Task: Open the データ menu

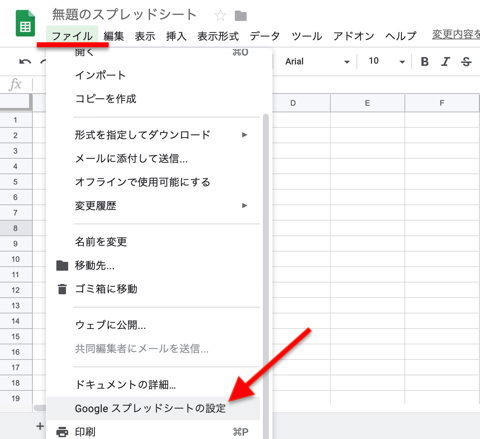Action: point(265,36)
